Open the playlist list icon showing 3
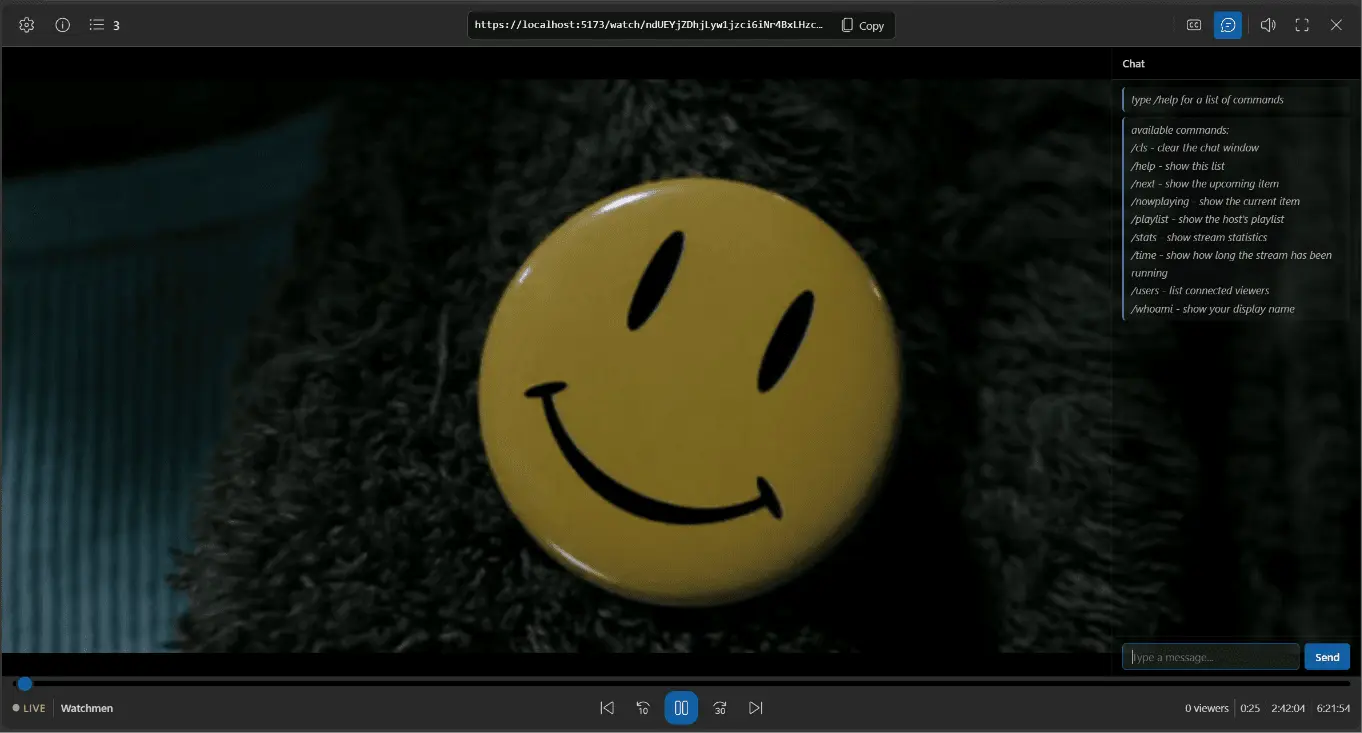Viewport: 1362px width, 733px height. click(x=104, y=25)
